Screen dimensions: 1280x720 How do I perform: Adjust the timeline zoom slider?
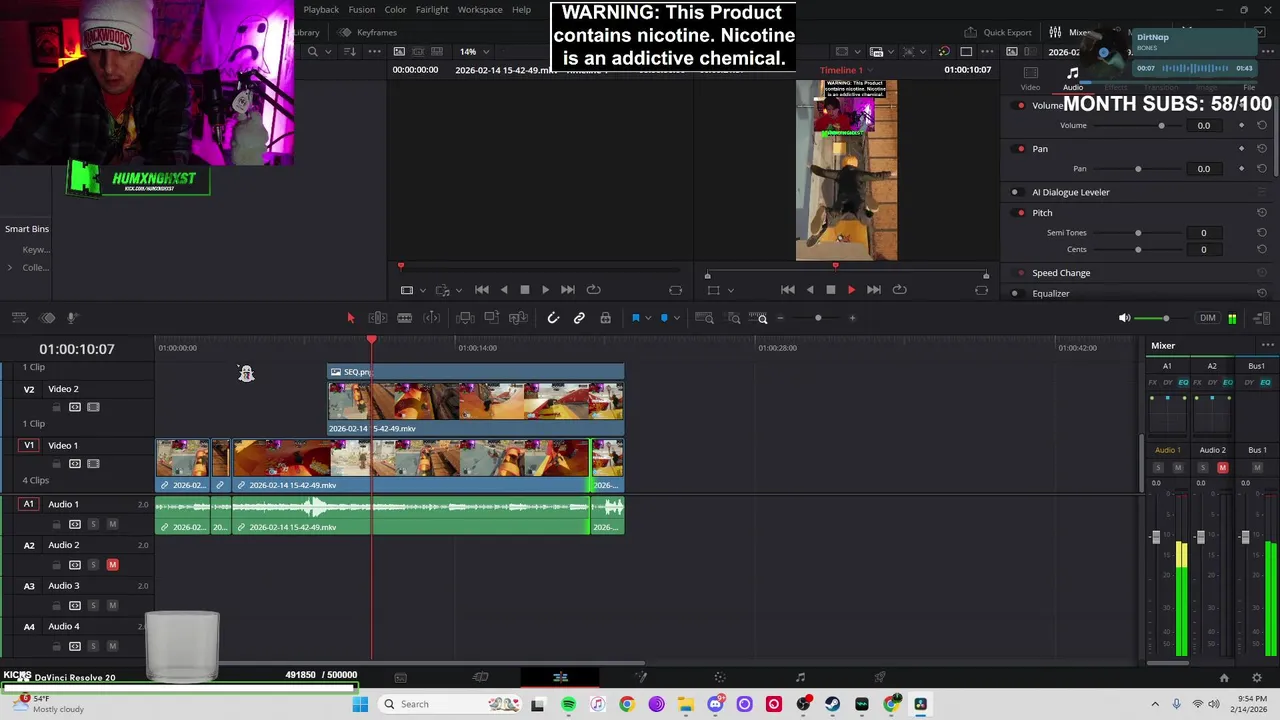[x=817, y=318]
